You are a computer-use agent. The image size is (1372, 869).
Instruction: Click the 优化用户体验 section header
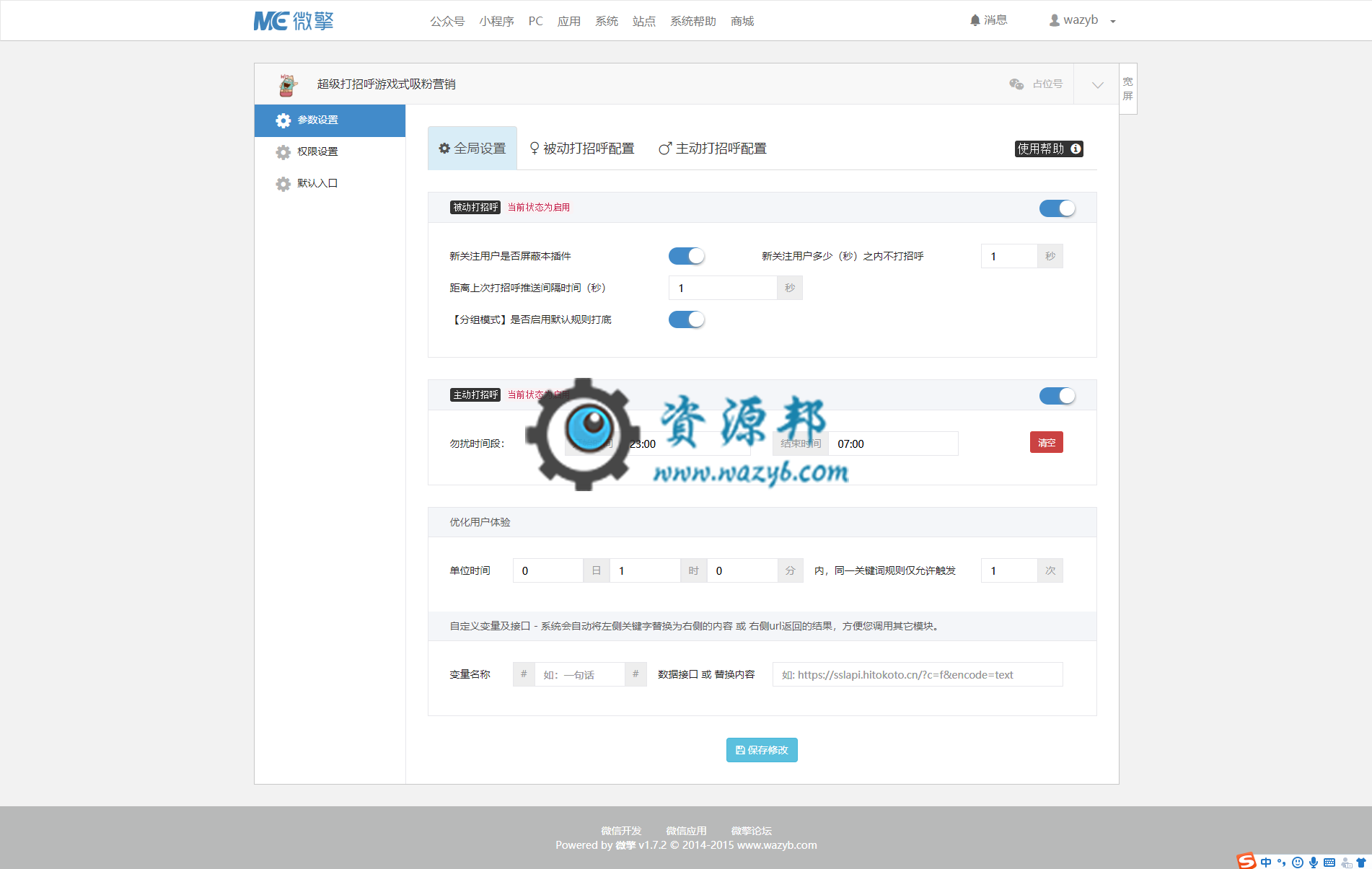click(762, 522)
